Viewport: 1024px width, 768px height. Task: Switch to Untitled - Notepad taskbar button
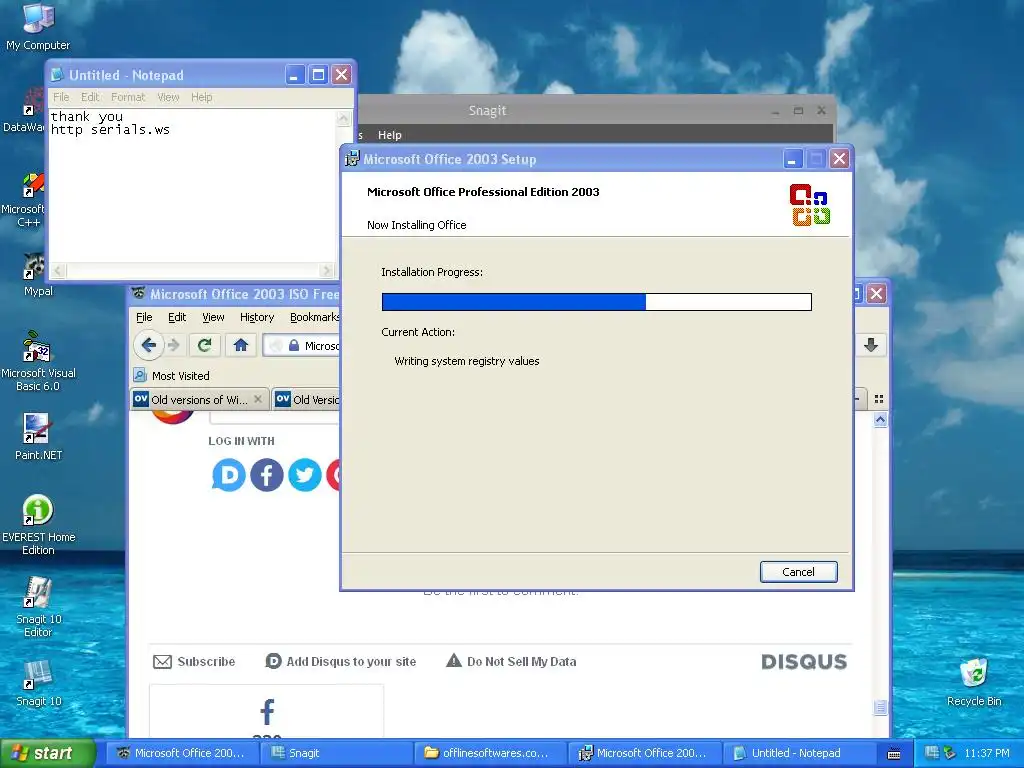(x=798, y=753)
